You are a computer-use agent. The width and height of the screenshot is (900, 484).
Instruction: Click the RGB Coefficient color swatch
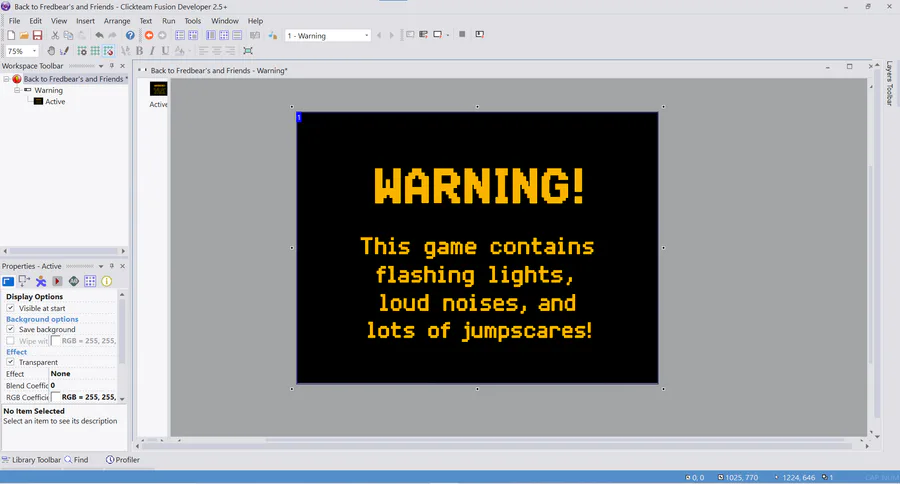[56, 397]
